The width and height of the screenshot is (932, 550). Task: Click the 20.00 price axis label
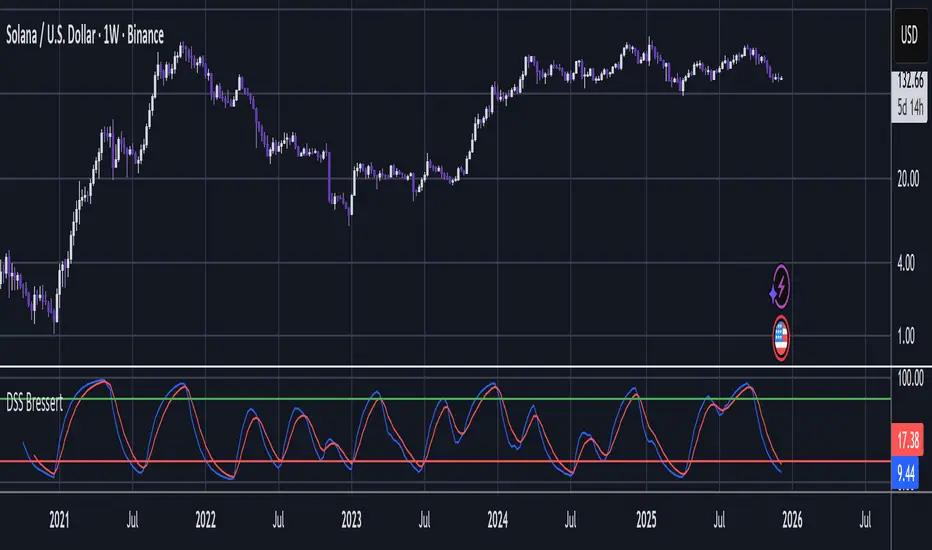coord(908,179)
